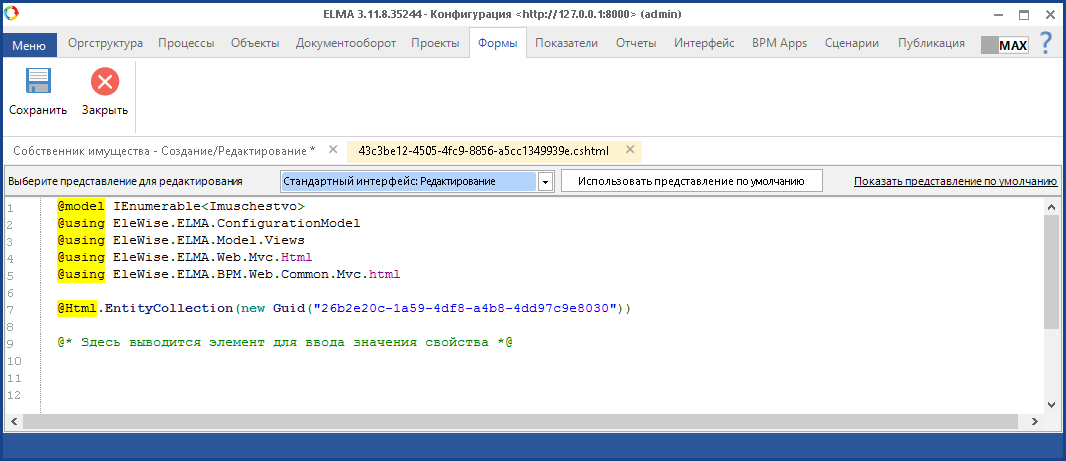The width and height of the screenshot is (1066, 461).
Task: Click the red Close (Закрыть) icon
Action: 105,82
